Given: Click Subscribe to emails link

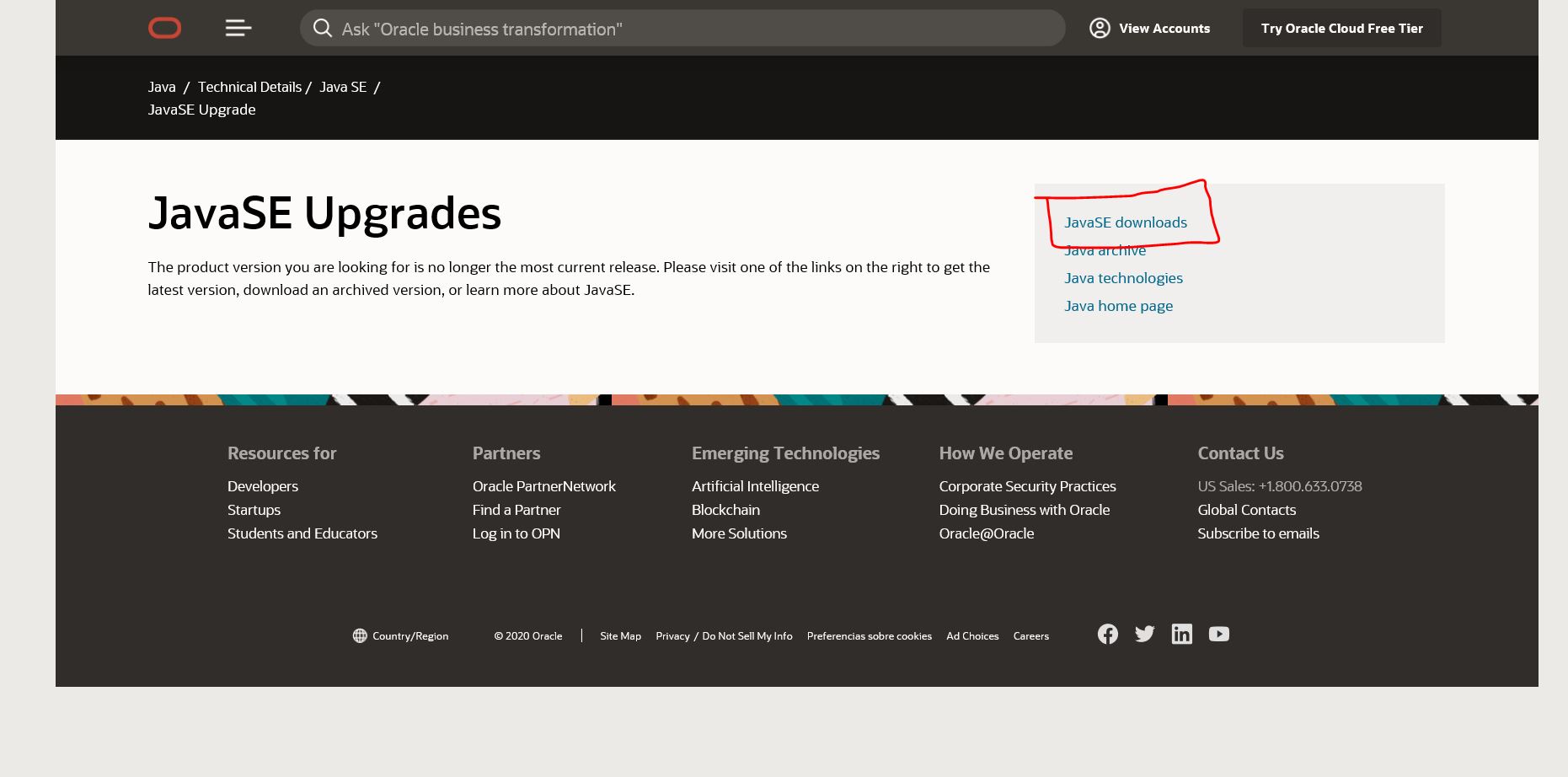Looking at the screenshot, I should (x=1258, y=533).
